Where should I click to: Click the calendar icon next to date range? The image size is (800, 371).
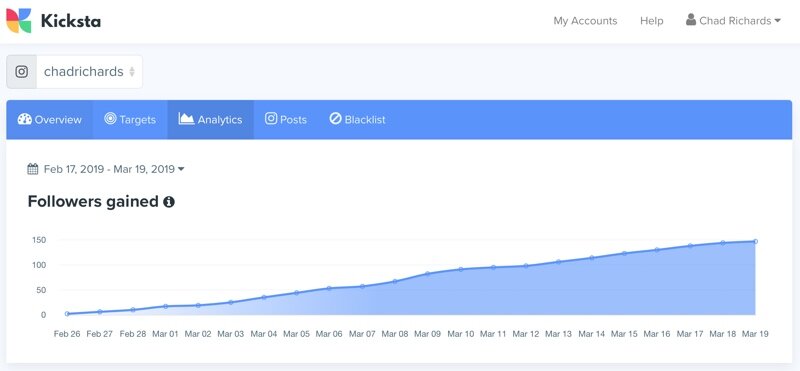point(33,169)
